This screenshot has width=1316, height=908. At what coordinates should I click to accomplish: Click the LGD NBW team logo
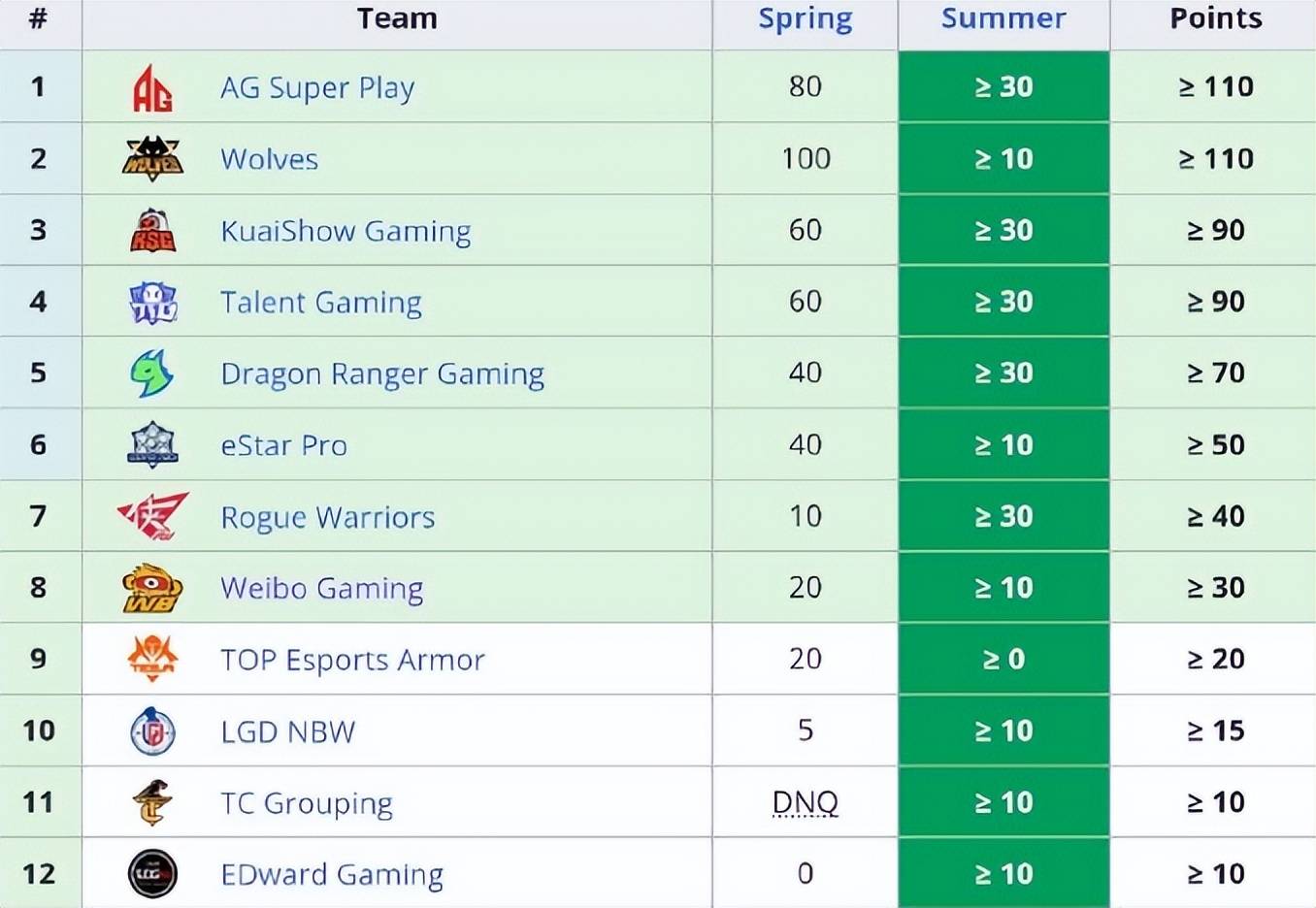pos(152,731)
